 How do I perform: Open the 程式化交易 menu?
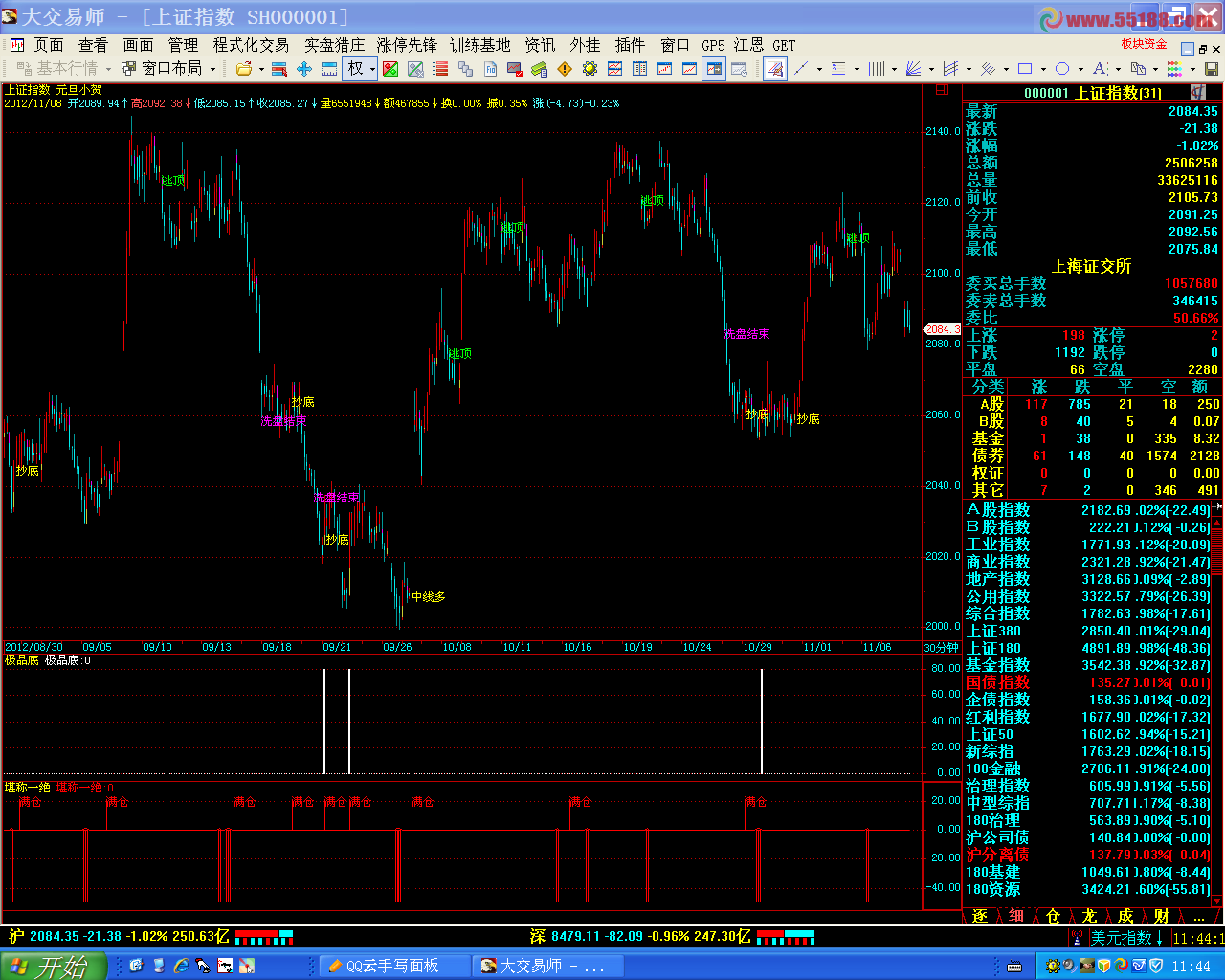251,45
